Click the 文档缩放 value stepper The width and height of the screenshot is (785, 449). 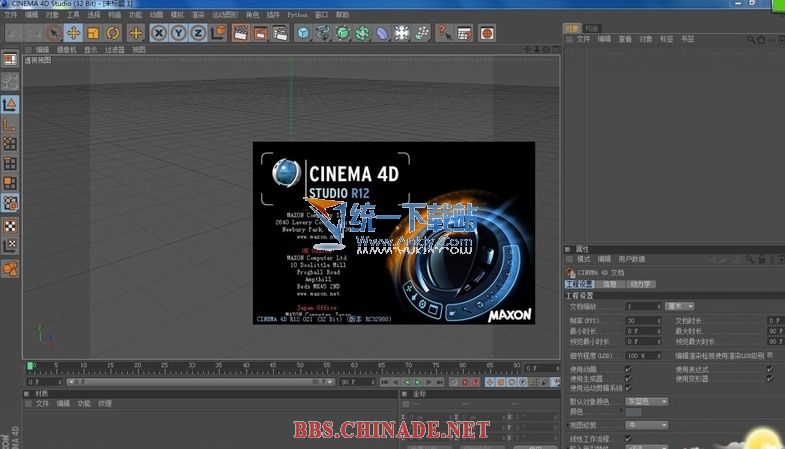[x=659, y=306]
